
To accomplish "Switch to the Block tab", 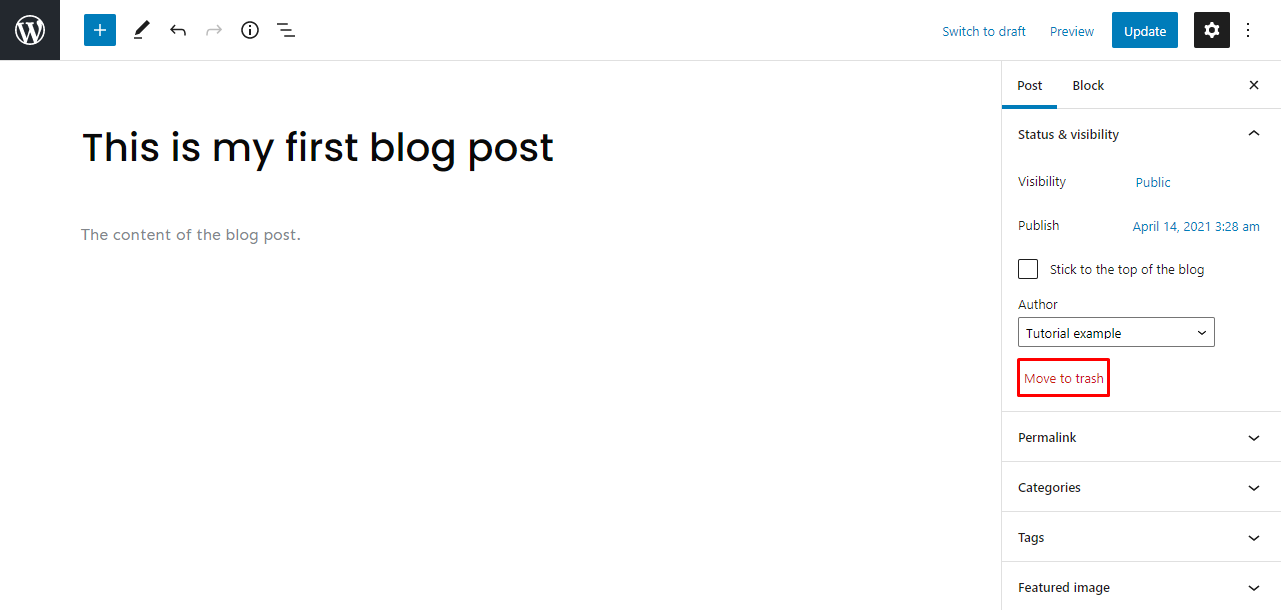I will pos(1087,85).
